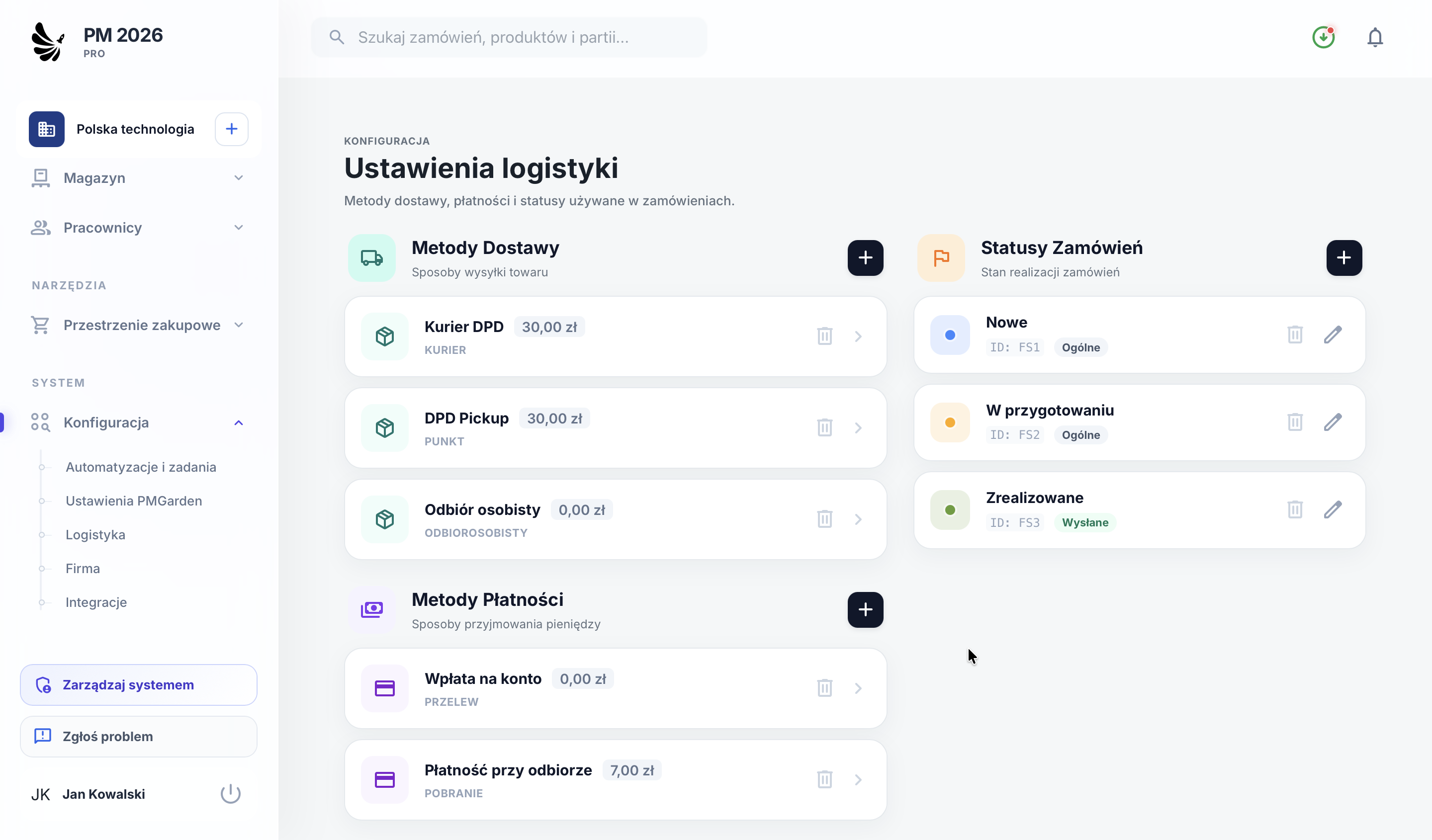The width and height of the screenshot is (1432, 840).
Task: Edit the W przygotowaniu status
Action: [x=1333, y=422]
